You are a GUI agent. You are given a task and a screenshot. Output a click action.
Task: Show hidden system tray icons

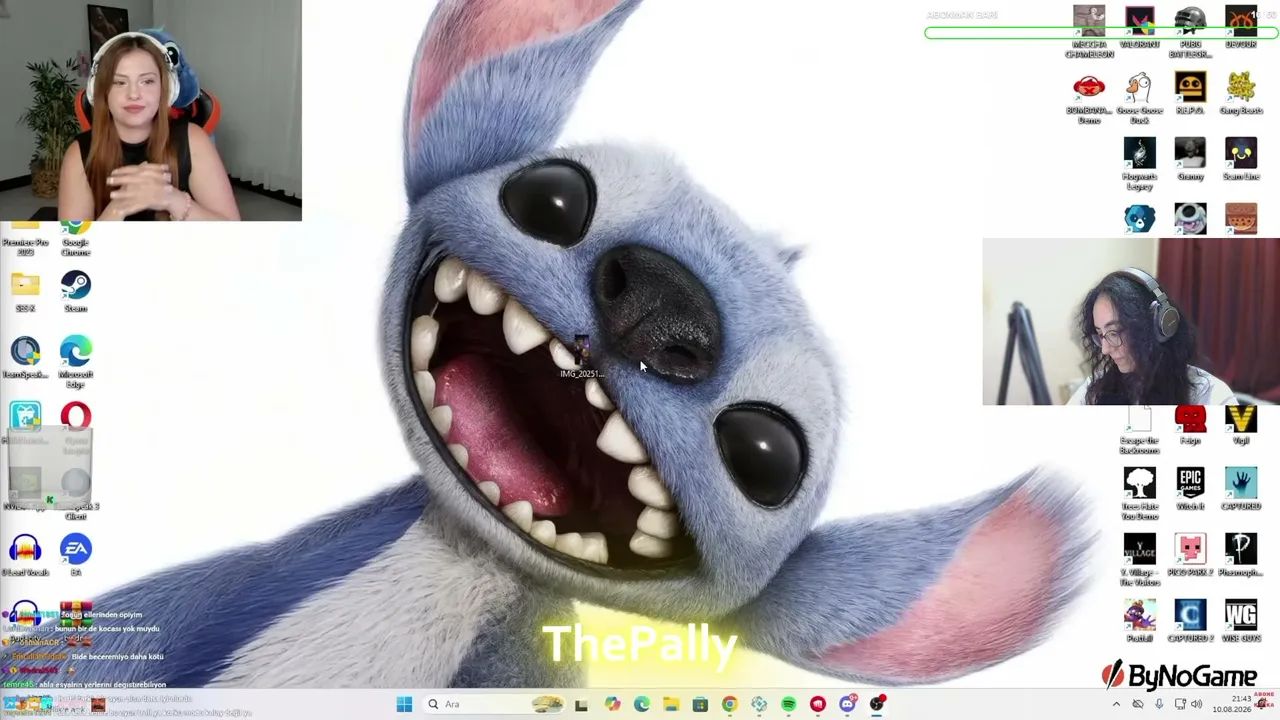(1116, 704)
